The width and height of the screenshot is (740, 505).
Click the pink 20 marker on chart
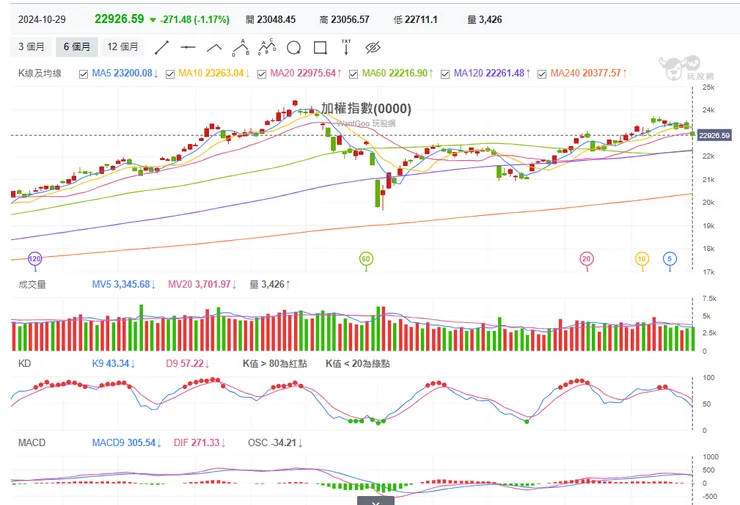pyautogui.click(x=586, y=259)
